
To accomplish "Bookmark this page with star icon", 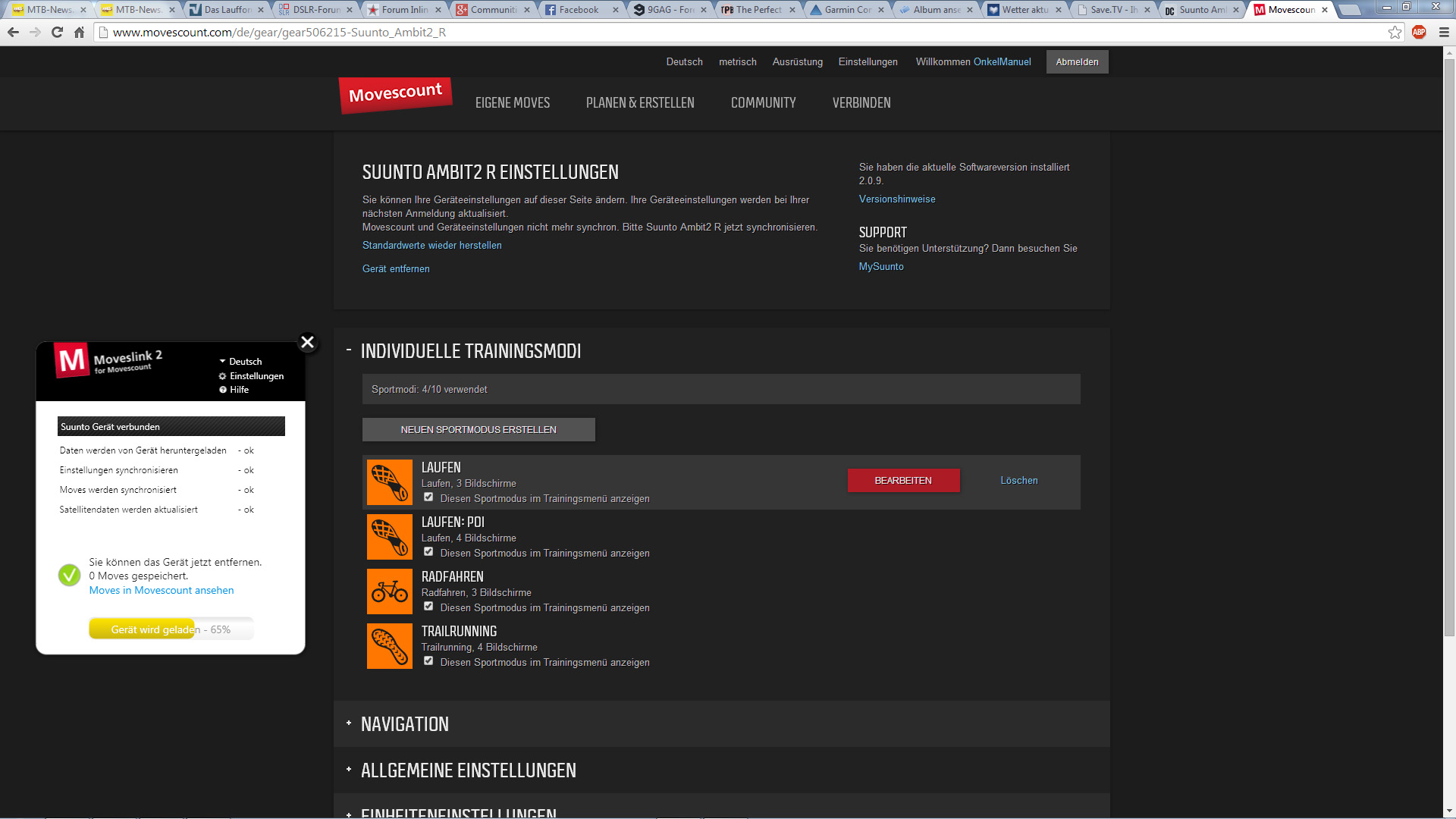I will (x=1395, y=32).
